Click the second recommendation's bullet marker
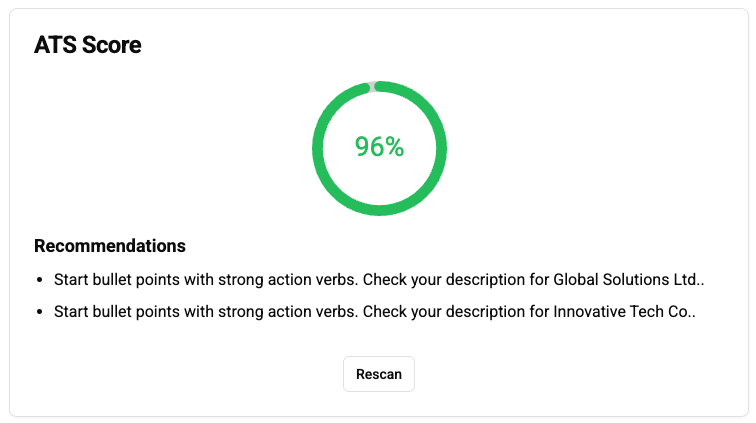 point(39,312)
